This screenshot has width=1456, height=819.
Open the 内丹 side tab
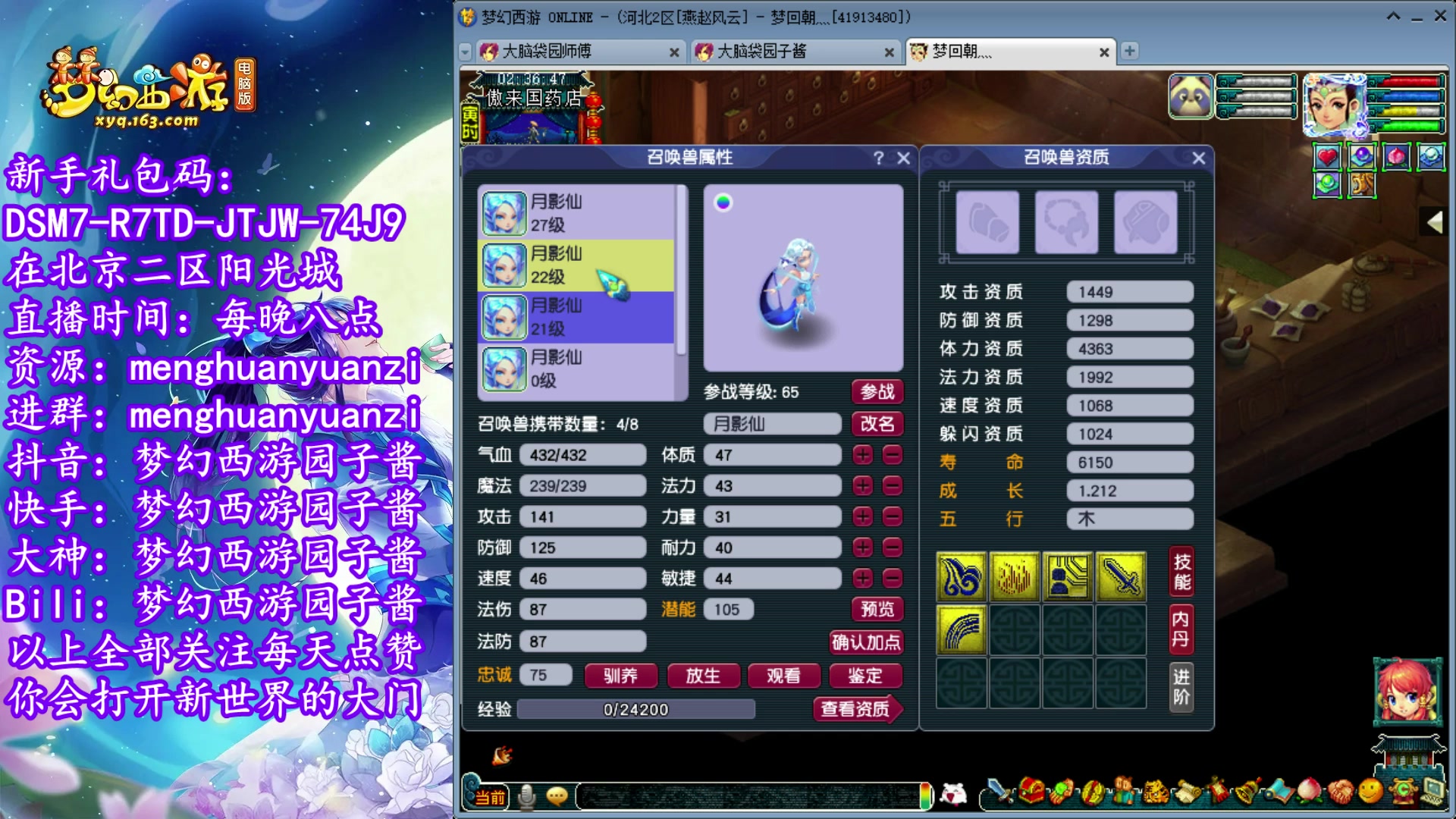point(1181,629)
